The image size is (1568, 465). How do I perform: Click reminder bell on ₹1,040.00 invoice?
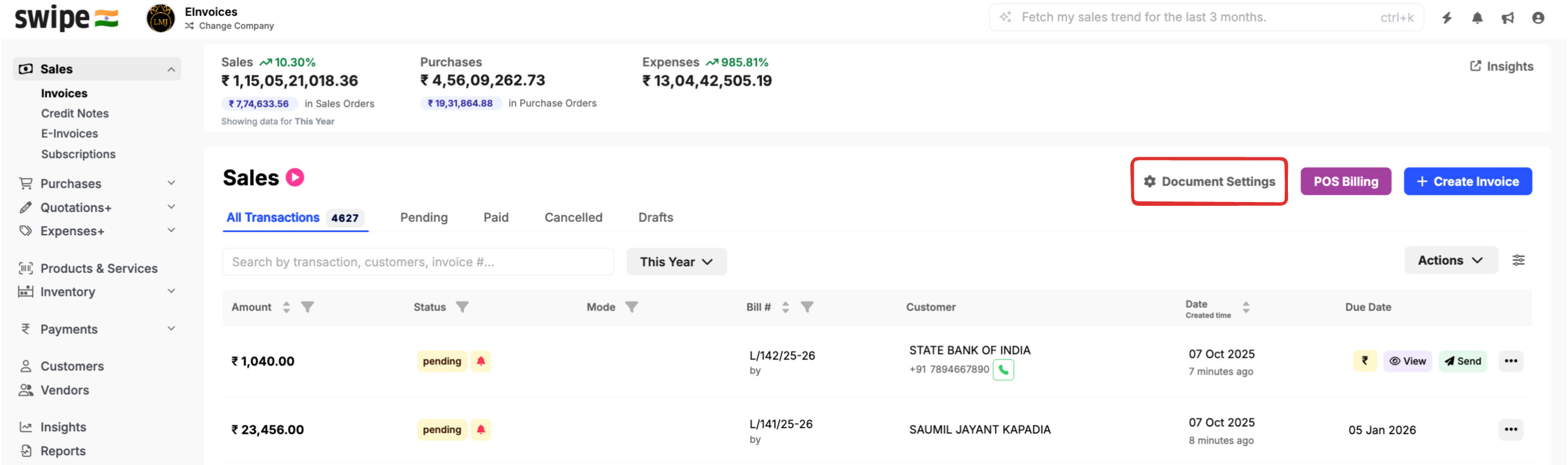(x=481, y=361)
